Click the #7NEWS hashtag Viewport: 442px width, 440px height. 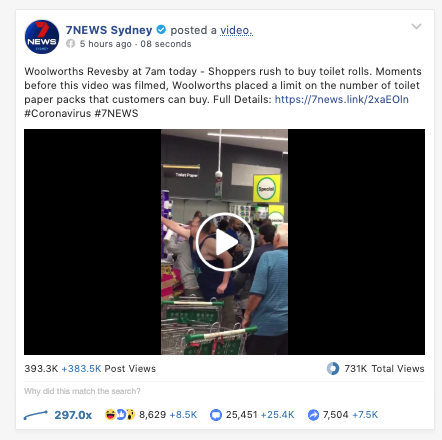pos(116,113)
